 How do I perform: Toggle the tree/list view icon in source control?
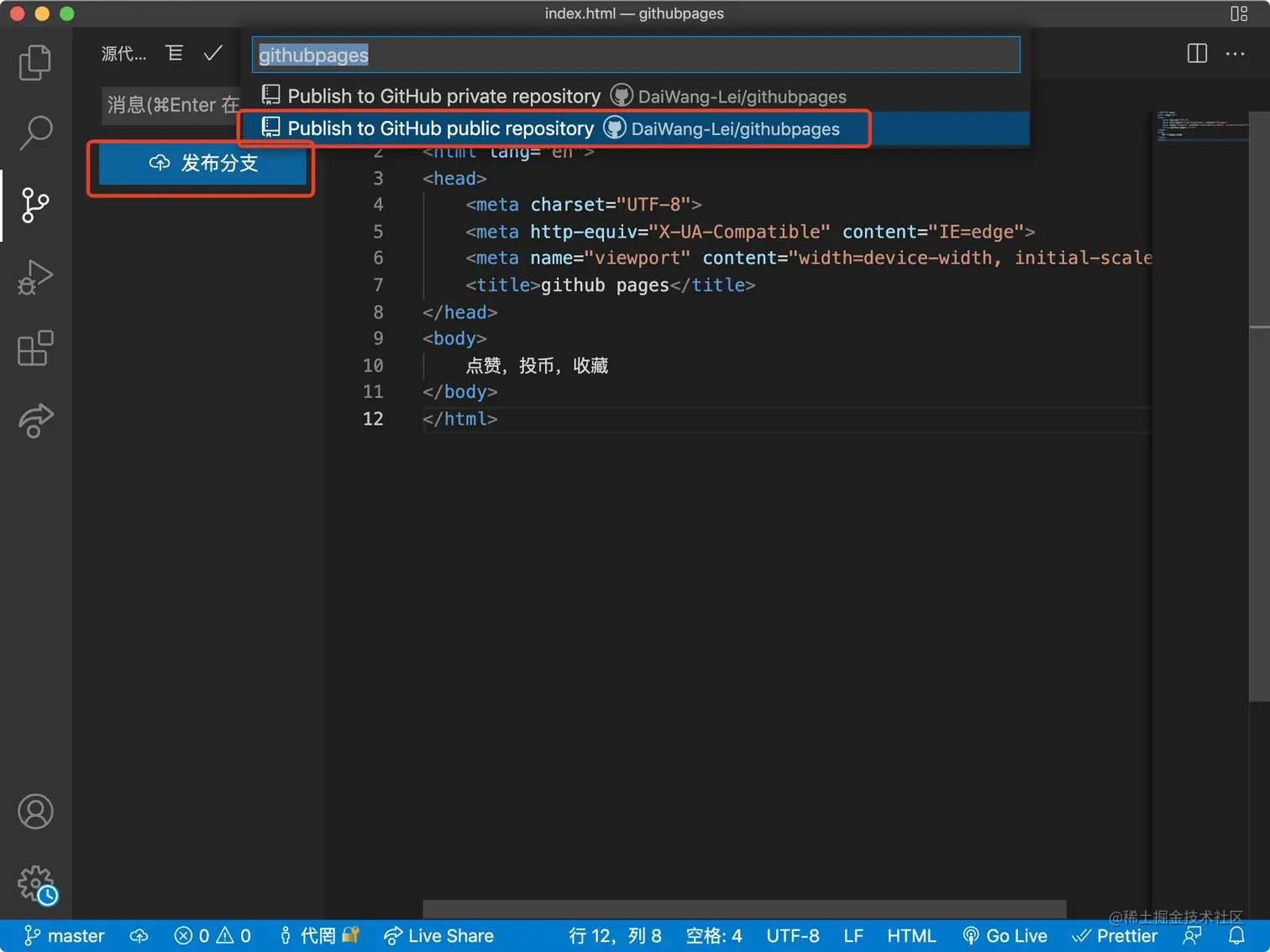coord(175,54)
